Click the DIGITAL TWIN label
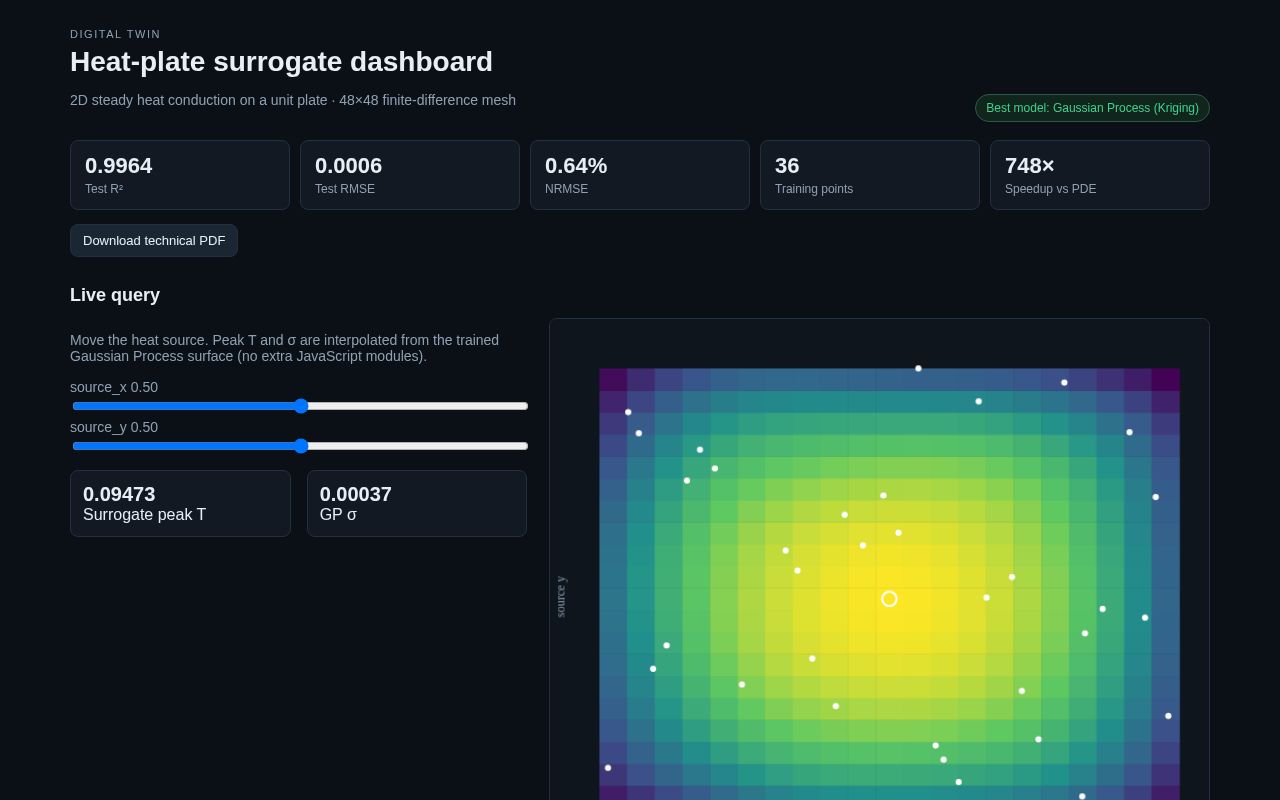1280x800 pixels. coord(115,34)
